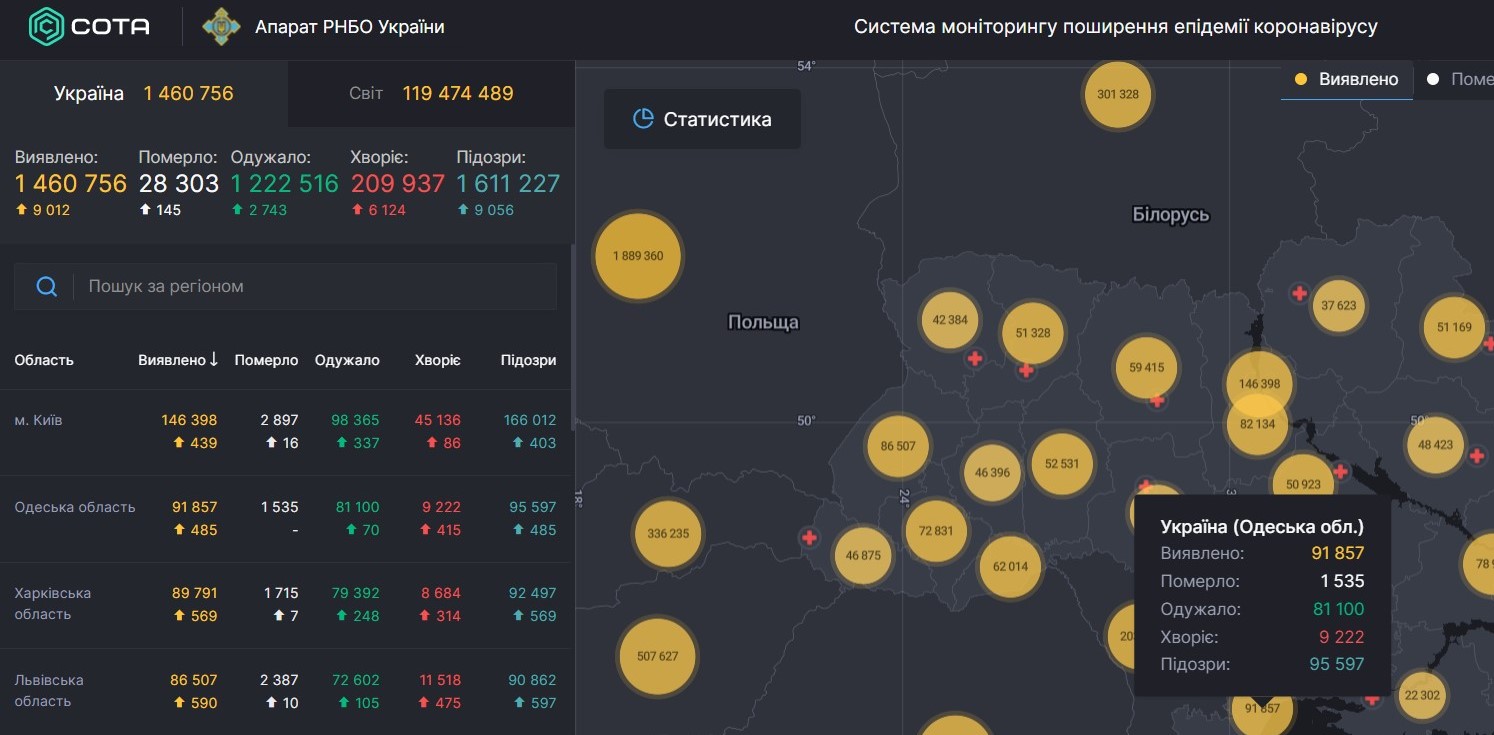Click the 146 398 Kyiv map bubble
1494x735 pixels.
[x=1259, y=384]
